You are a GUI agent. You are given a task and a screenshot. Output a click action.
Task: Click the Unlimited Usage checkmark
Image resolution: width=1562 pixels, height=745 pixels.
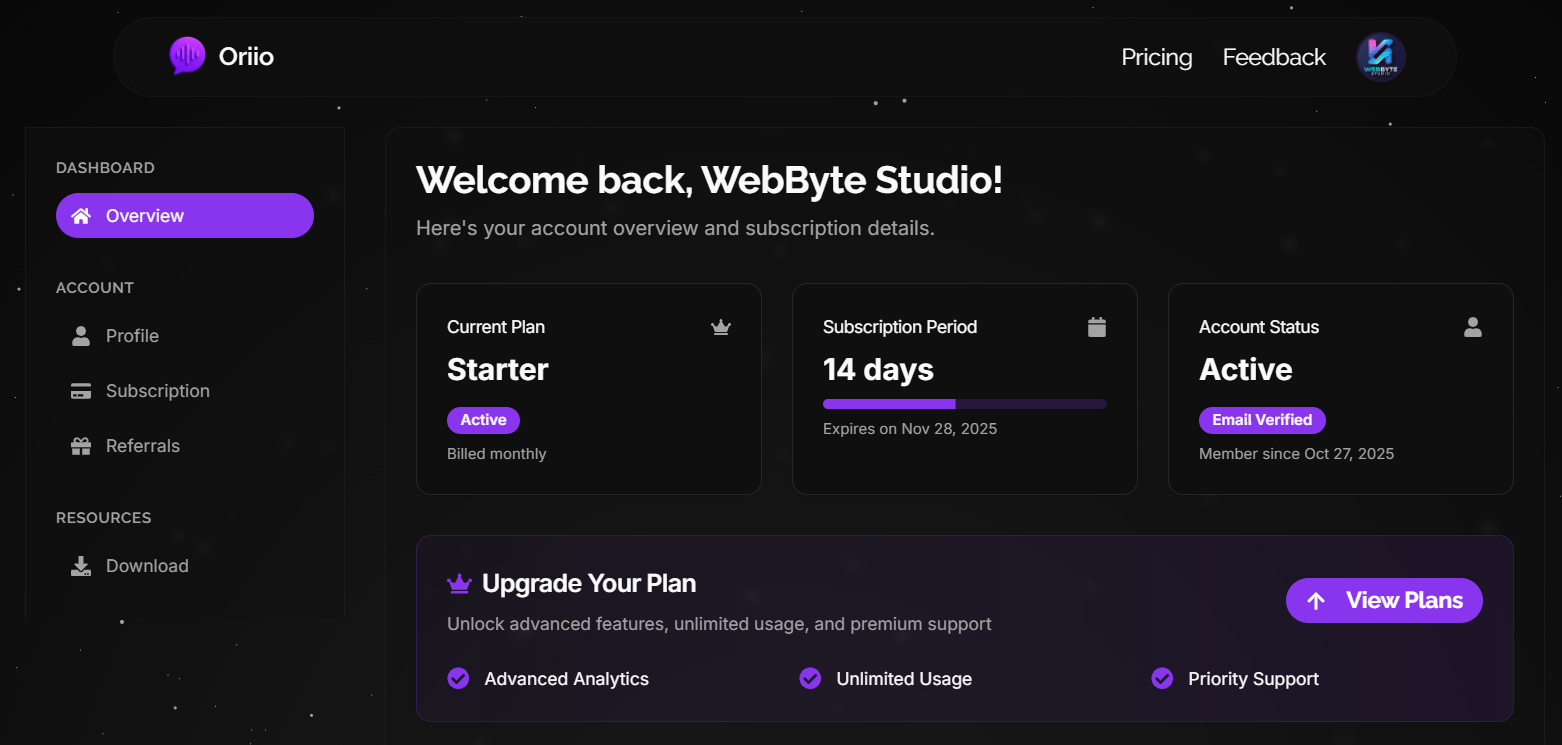[810, 679]
